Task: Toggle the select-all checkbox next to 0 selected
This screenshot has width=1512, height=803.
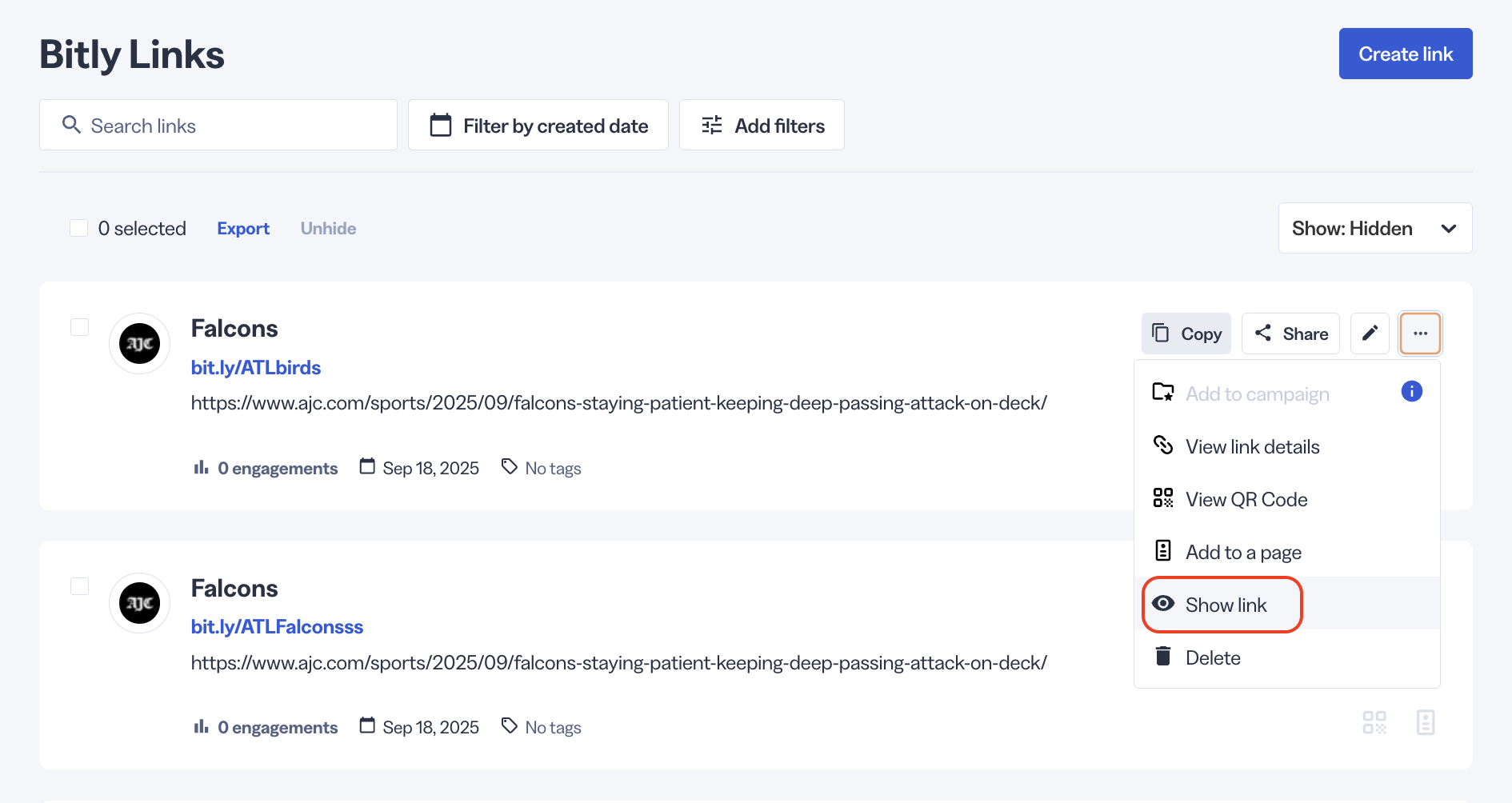Action: pos(79,229)
